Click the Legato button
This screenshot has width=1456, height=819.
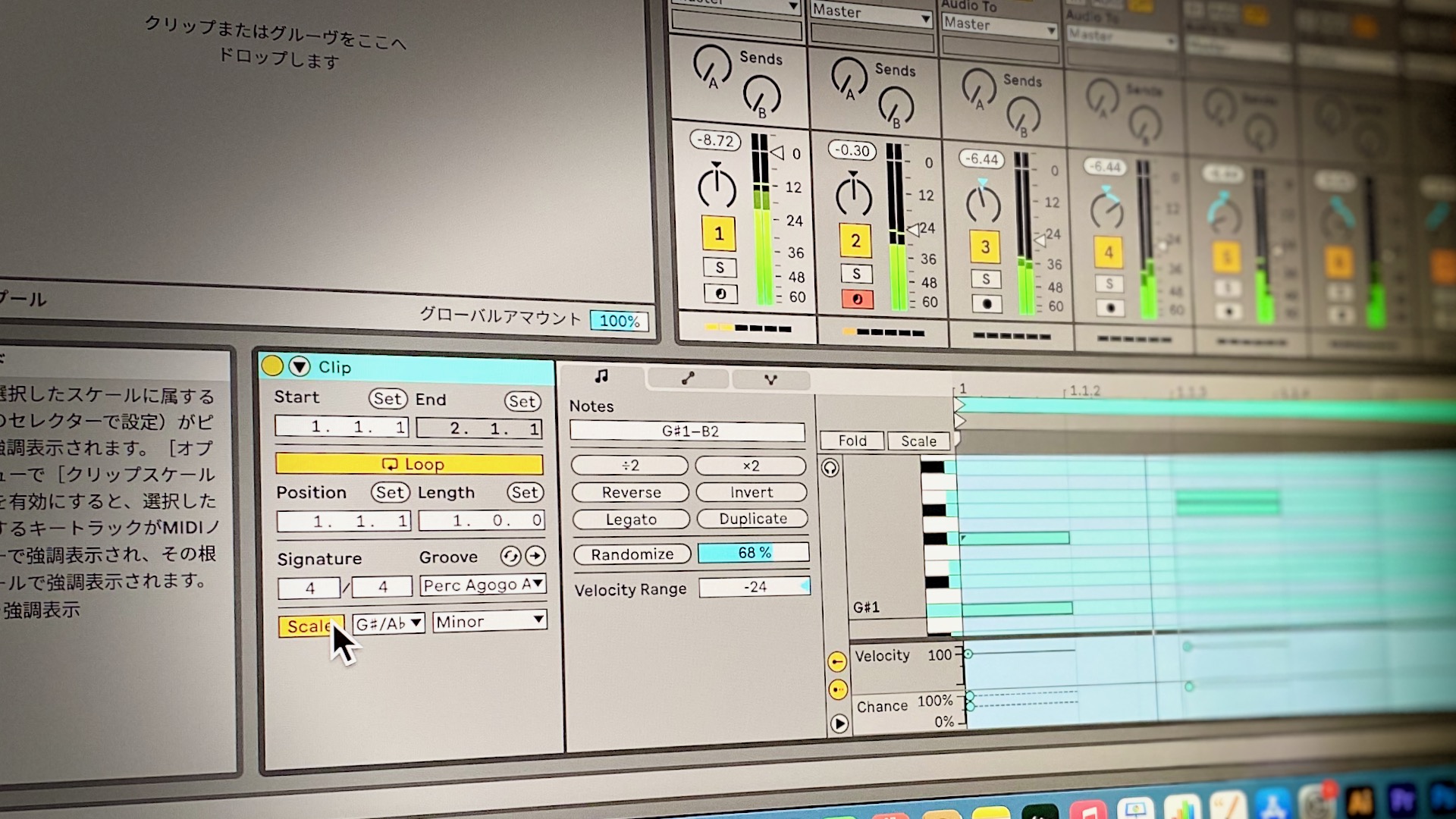pyautogui.click(x=631, y=519)
